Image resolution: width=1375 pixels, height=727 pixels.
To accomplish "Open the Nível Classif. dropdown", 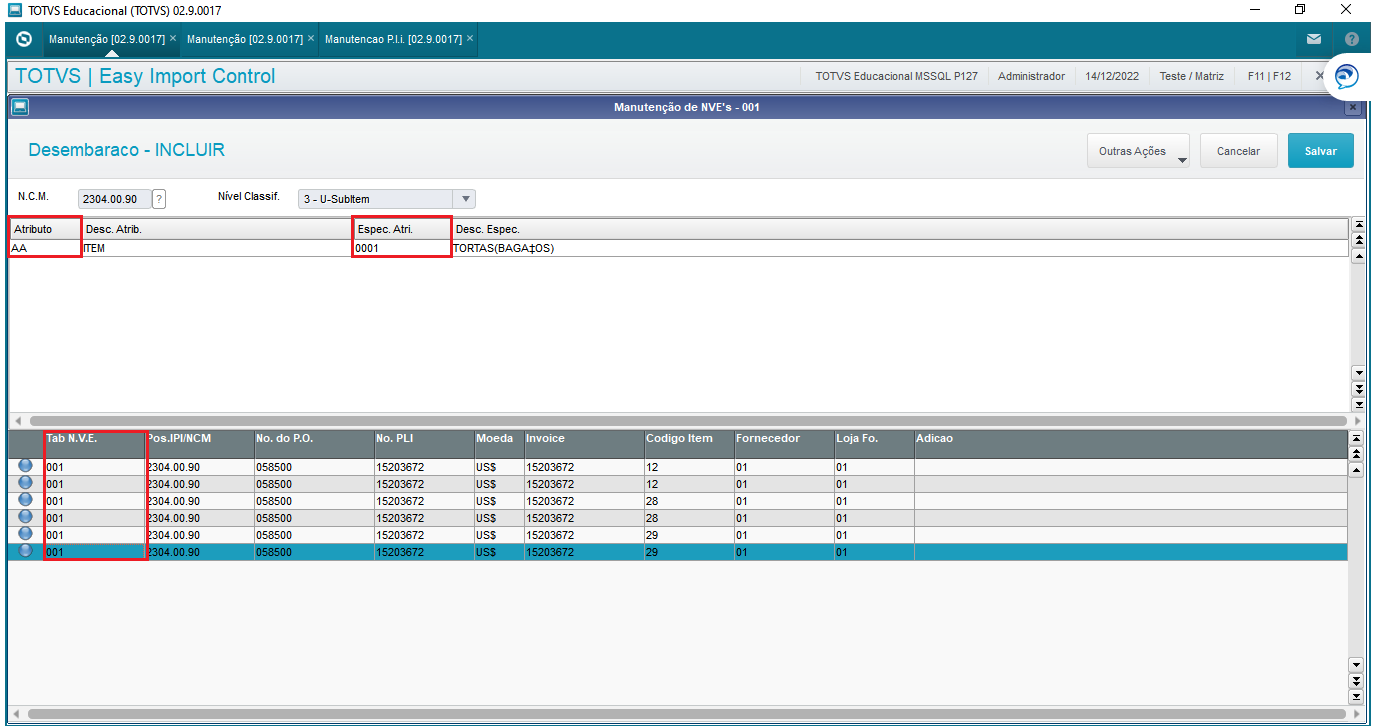I will coord(465,199).
